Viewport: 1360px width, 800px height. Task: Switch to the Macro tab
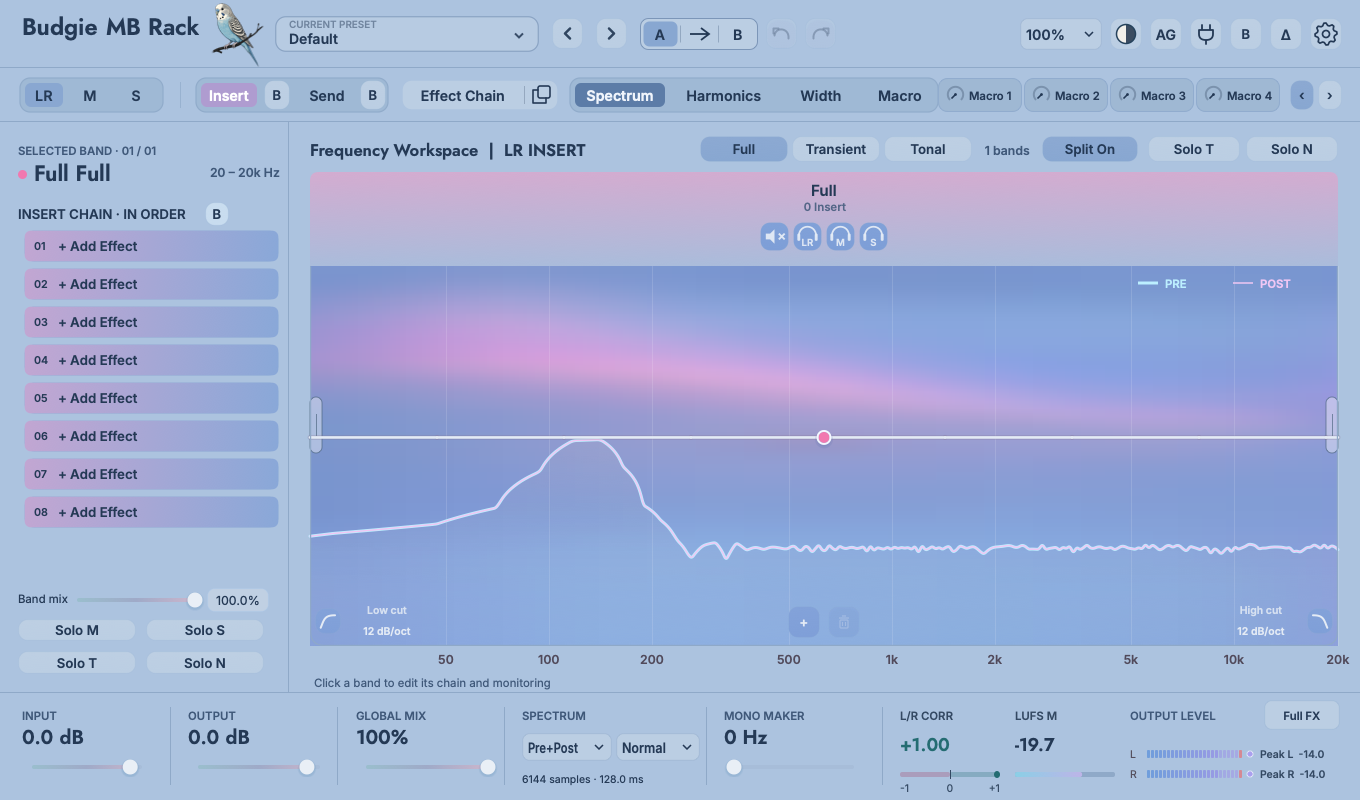coord(899,96)
